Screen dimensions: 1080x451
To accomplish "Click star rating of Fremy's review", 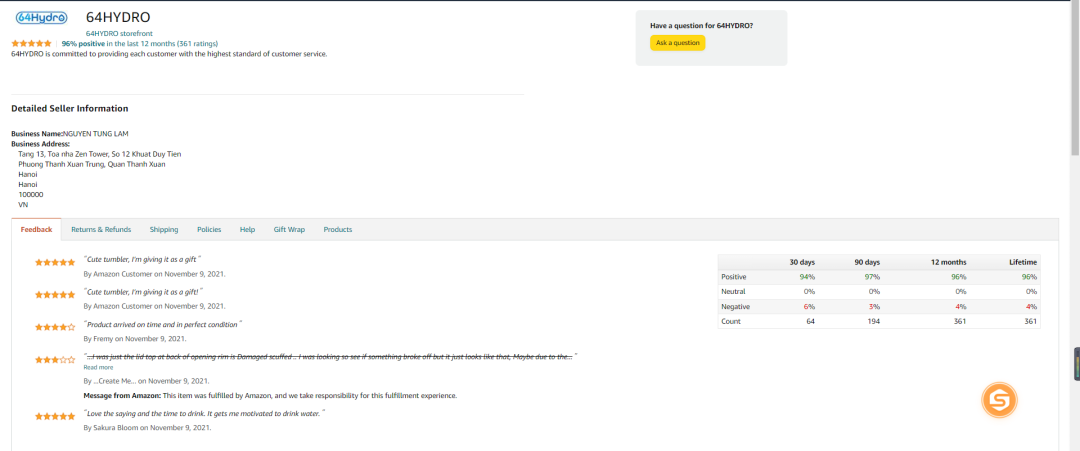I will pos(55,328).
